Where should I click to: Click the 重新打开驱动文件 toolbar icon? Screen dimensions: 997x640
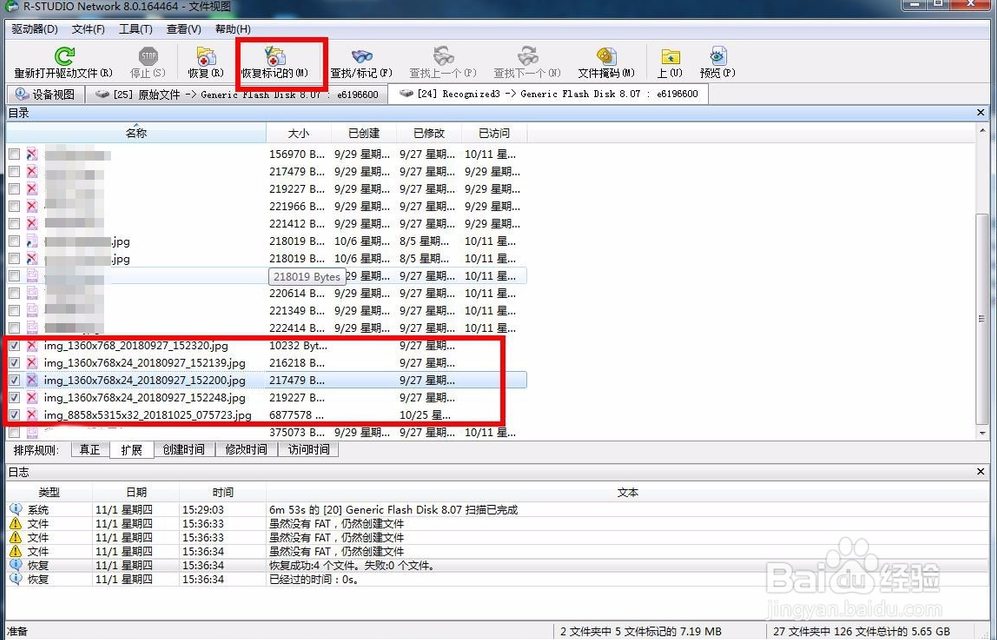(x=63, y=58)
